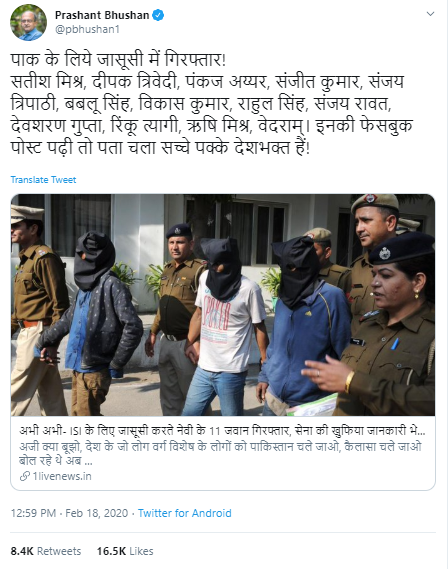Open the 1livenews.in domain link
The image size is (448, 569).
(x=62, y=476)
